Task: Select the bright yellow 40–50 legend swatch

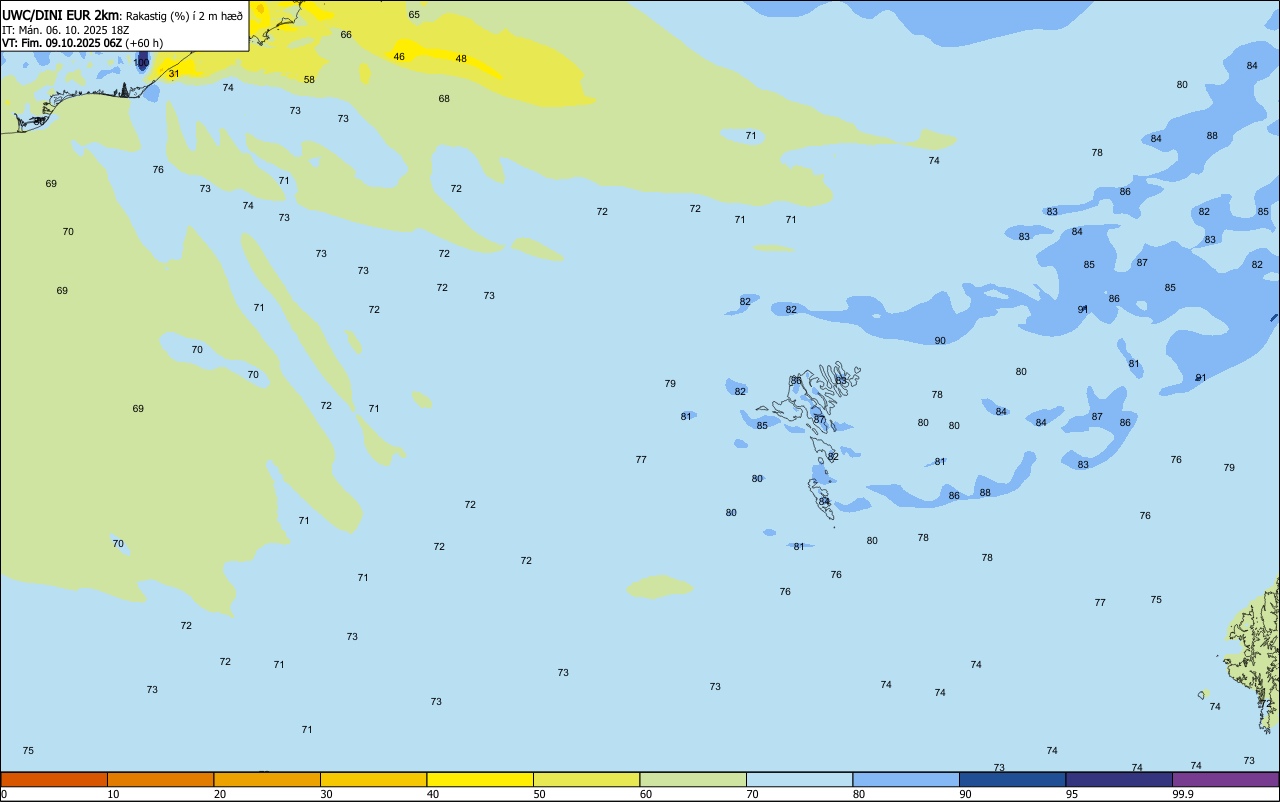Action: [x=480, y=779]
